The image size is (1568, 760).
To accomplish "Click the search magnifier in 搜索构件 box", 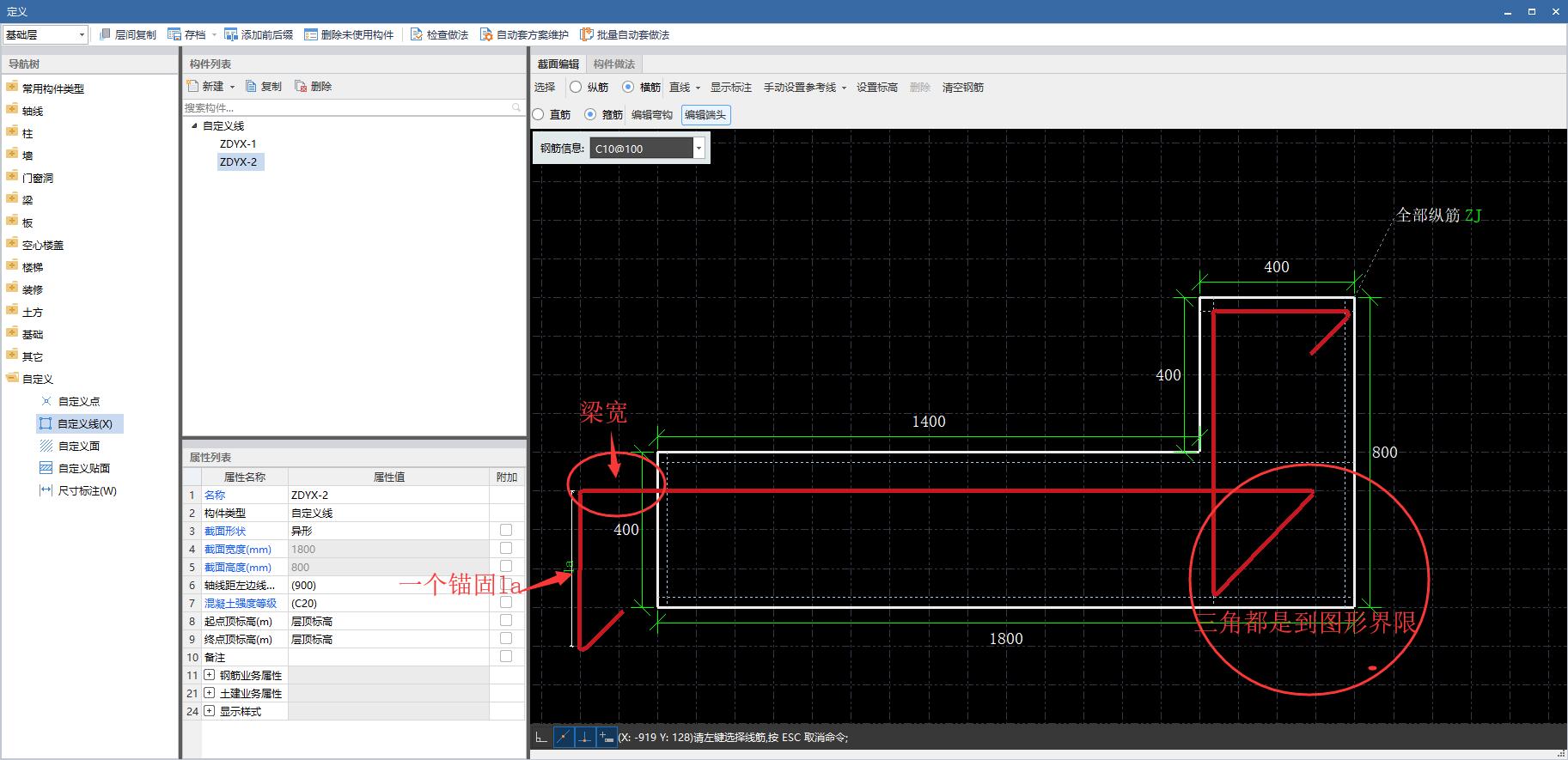I will (x=516, y=107).
